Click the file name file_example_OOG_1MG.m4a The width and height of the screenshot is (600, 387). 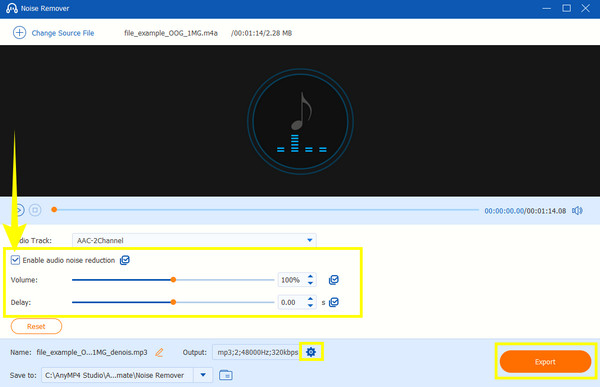point(171,33)
